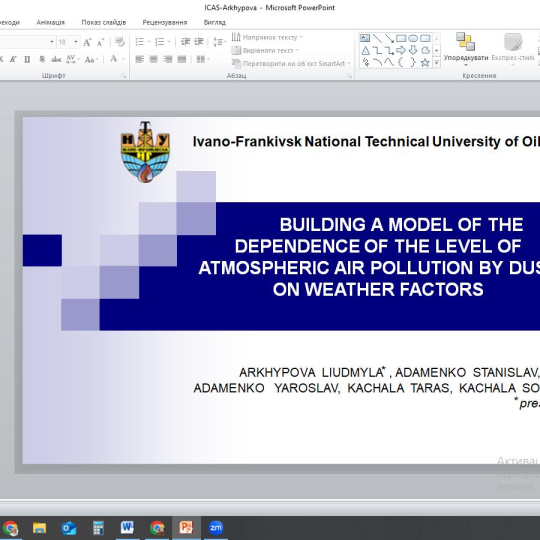Open the Анімація ribbon tab

tap(51, 22)
